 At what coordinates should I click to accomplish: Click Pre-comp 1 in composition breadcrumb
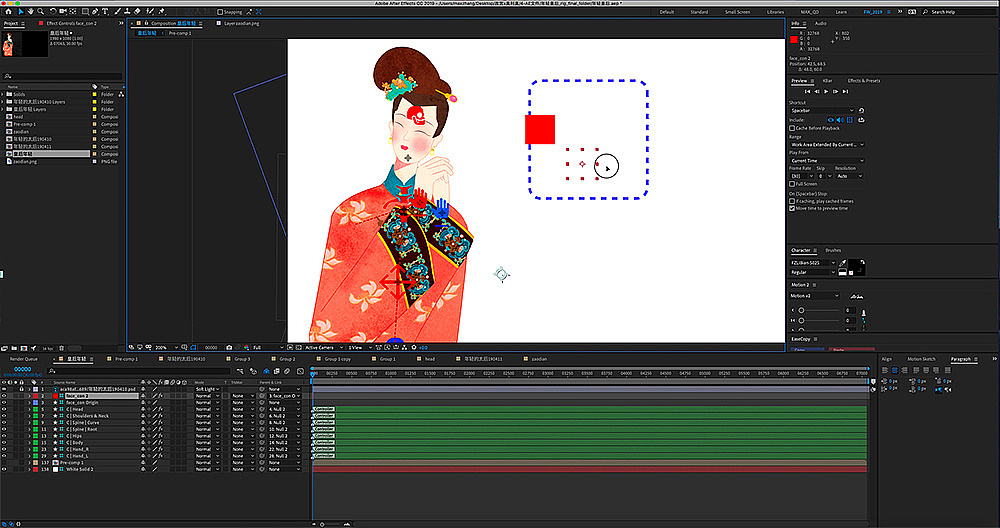click(x=180, y=33)
